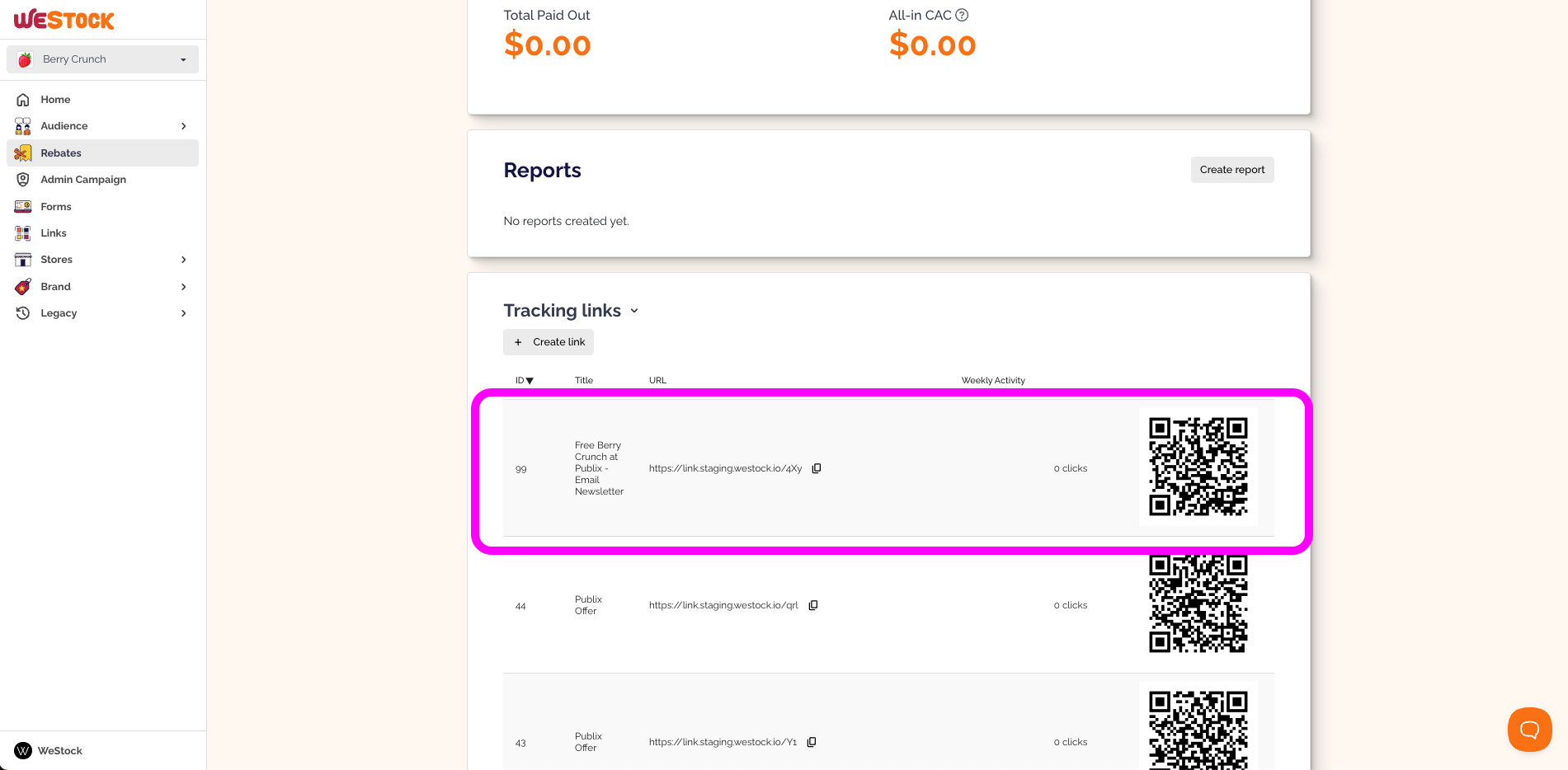Copy the link.staging.westock.io/4Xy URL
Screen dimensions: 1568x770
(817, 468)
